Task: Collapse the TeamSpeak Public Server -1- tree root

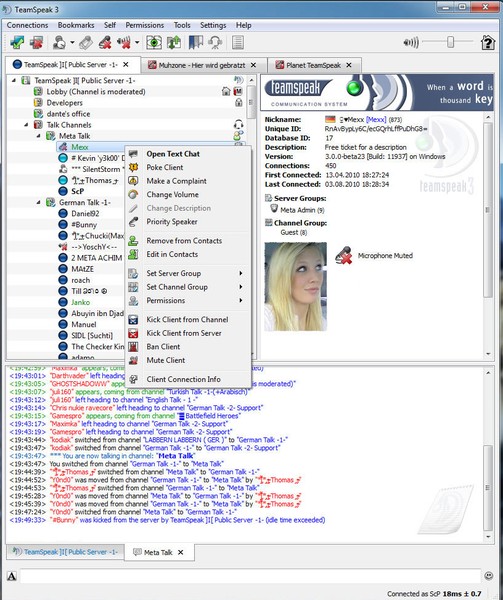Action: pyautogui.click(x=14, y=80)
